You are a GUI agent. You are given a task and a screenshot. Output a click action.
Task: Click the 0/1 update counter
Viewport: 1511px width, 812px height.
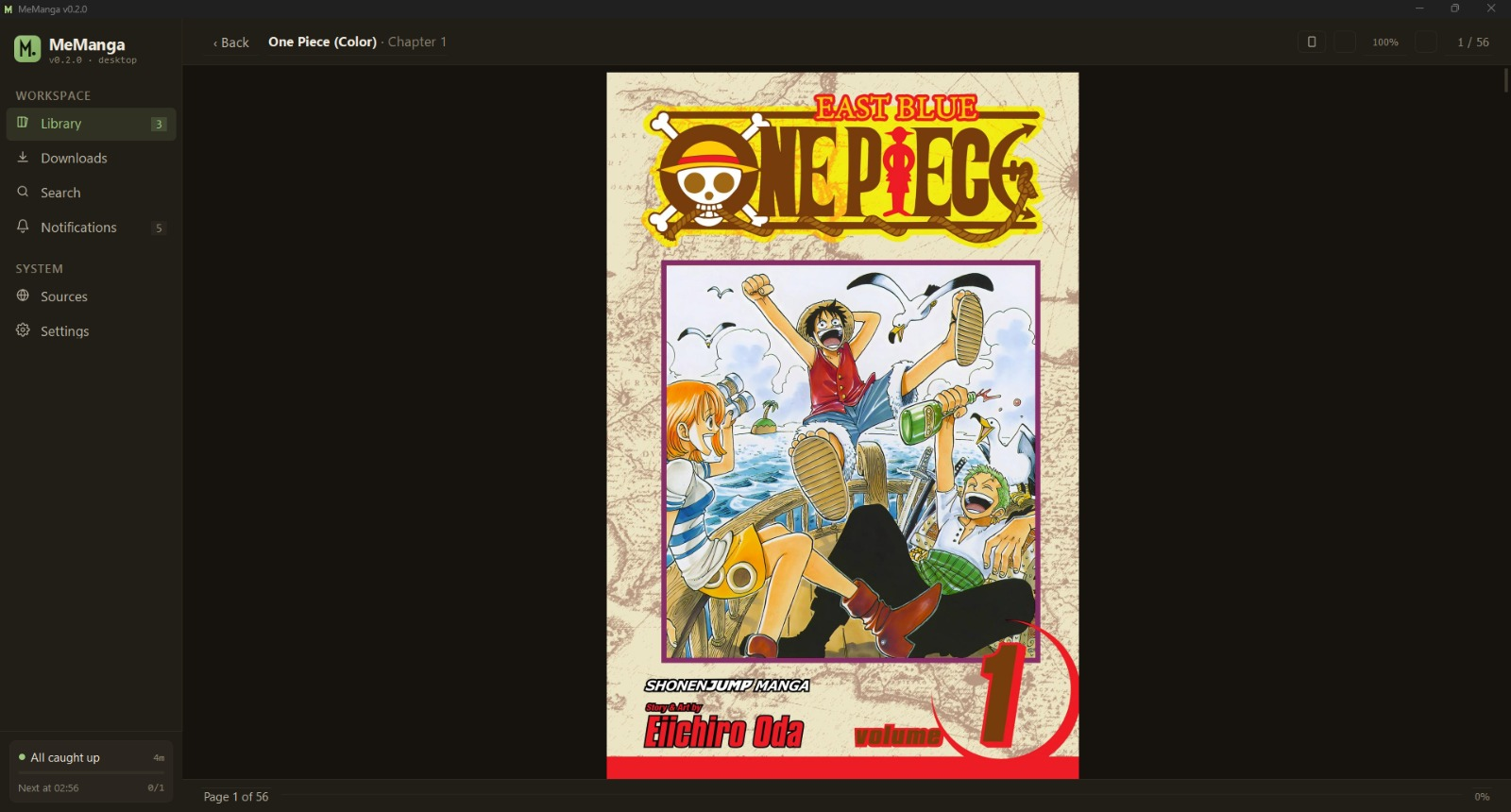[x=156, y=787]
